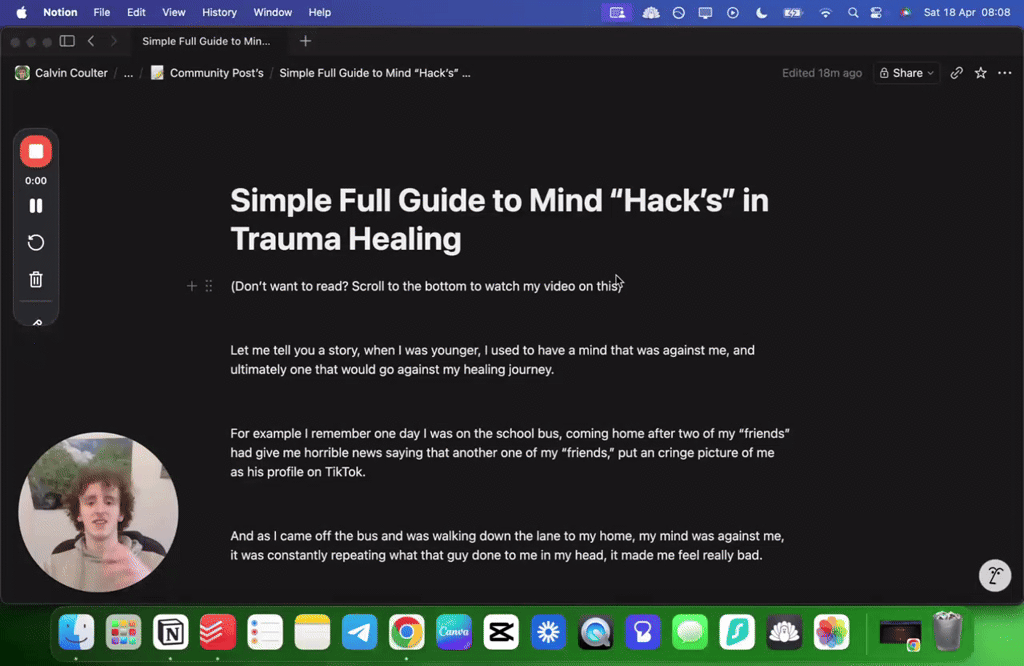
Task: Toggle the favorite star for this page
Action: [x=980, y=72]
